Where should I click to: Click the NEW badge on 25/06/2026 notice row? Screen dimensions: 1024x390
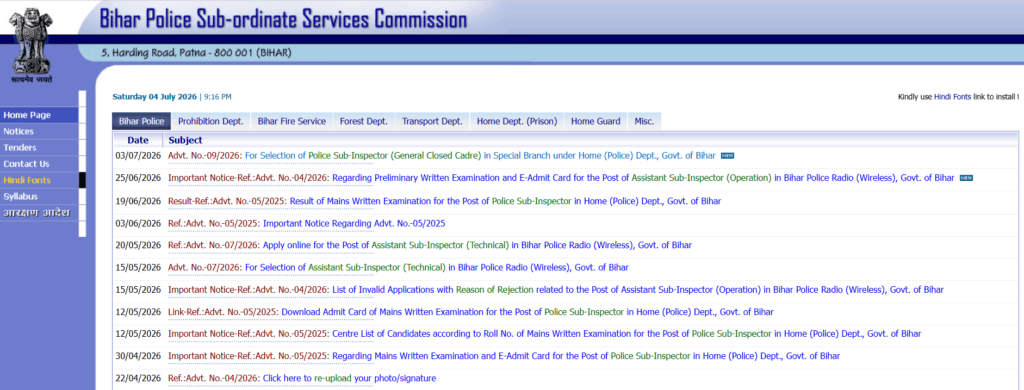pos(967,178)
